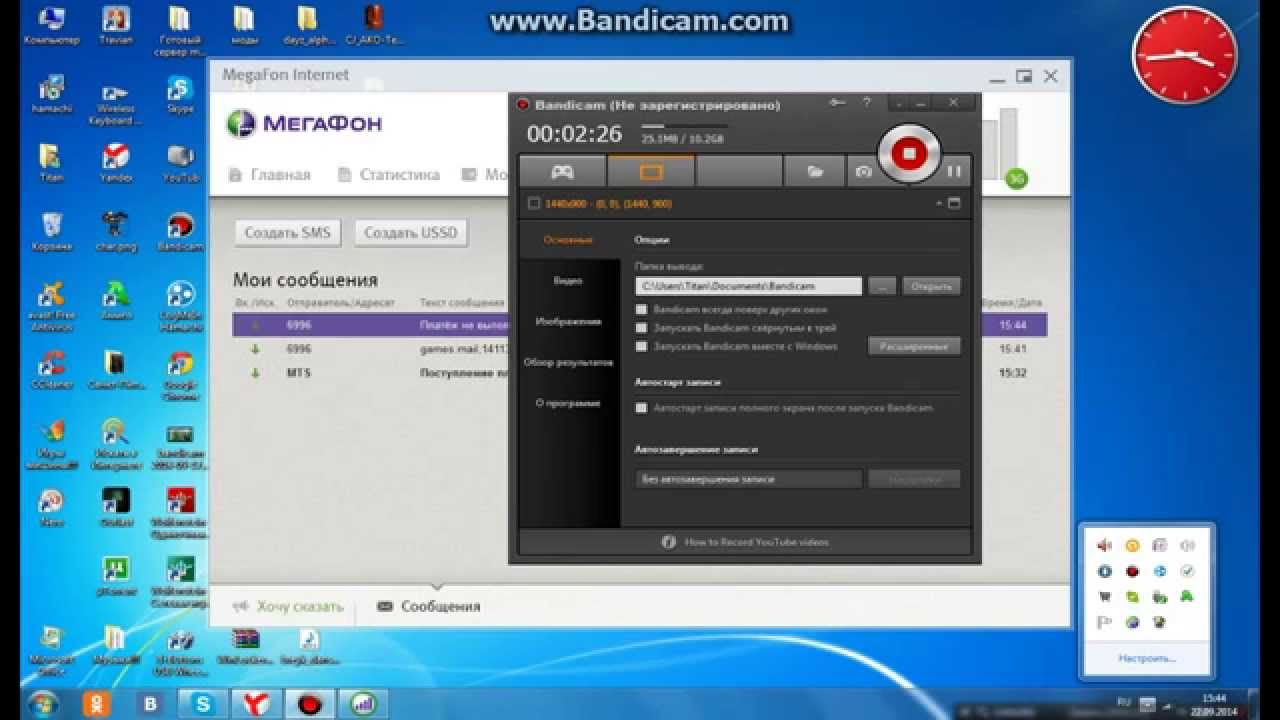Click Windows Start button
1280x720 pixels.
click(x=42, y=704)
